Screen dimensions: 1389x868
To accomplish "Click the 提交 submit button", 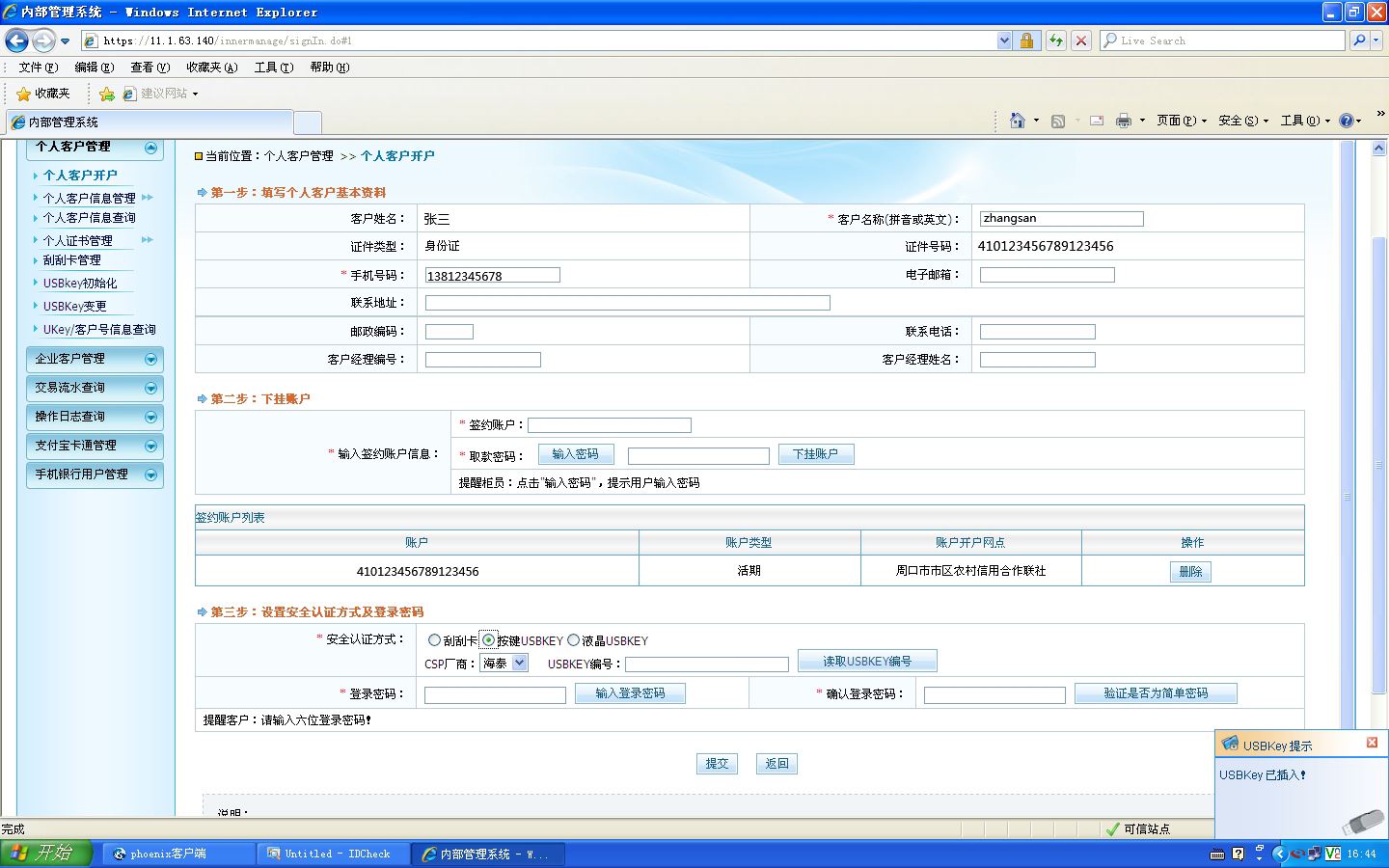I will click(x=717, y=764).
